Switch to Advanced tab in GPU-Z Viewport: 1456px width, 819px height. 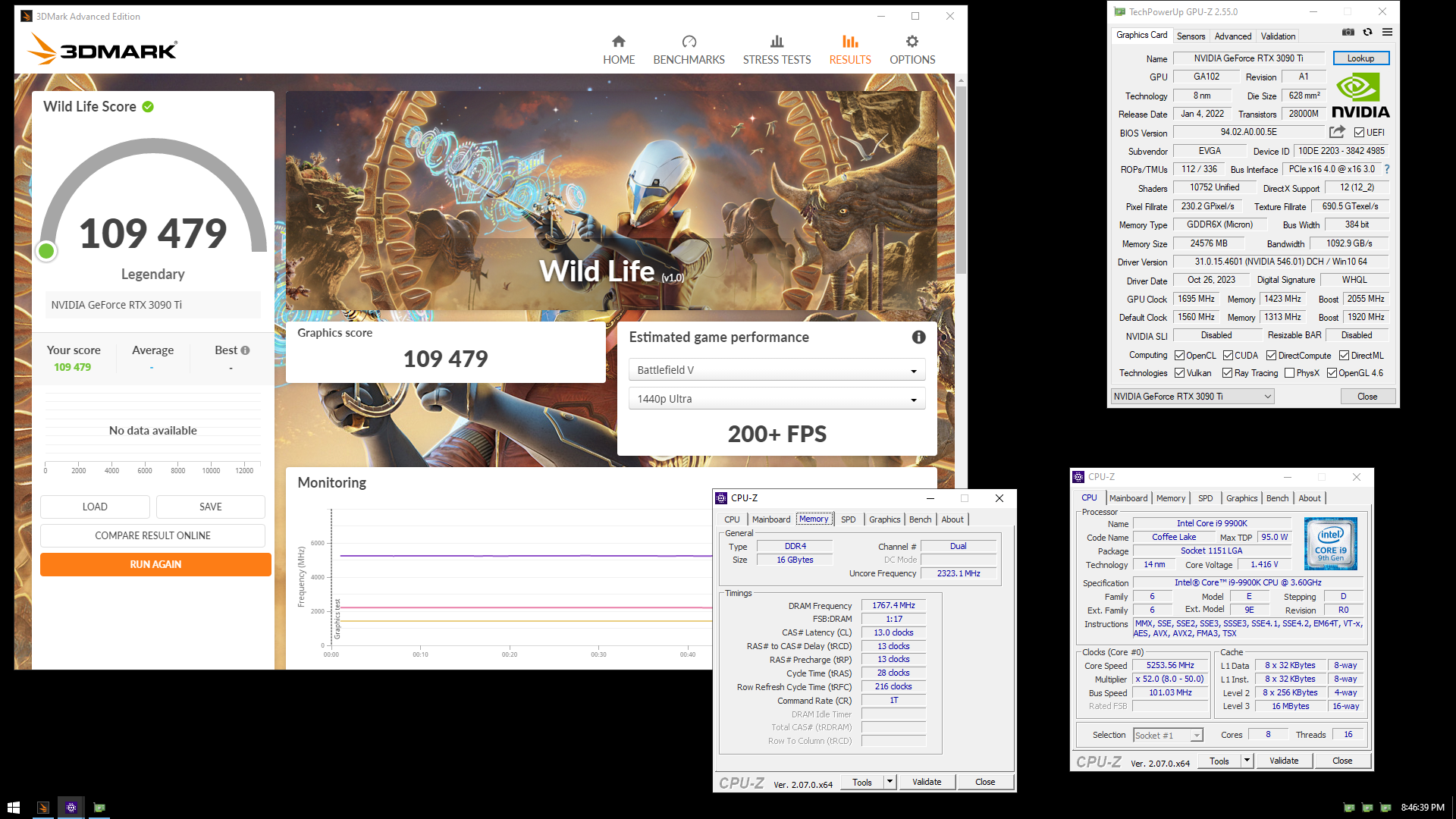1233,36
